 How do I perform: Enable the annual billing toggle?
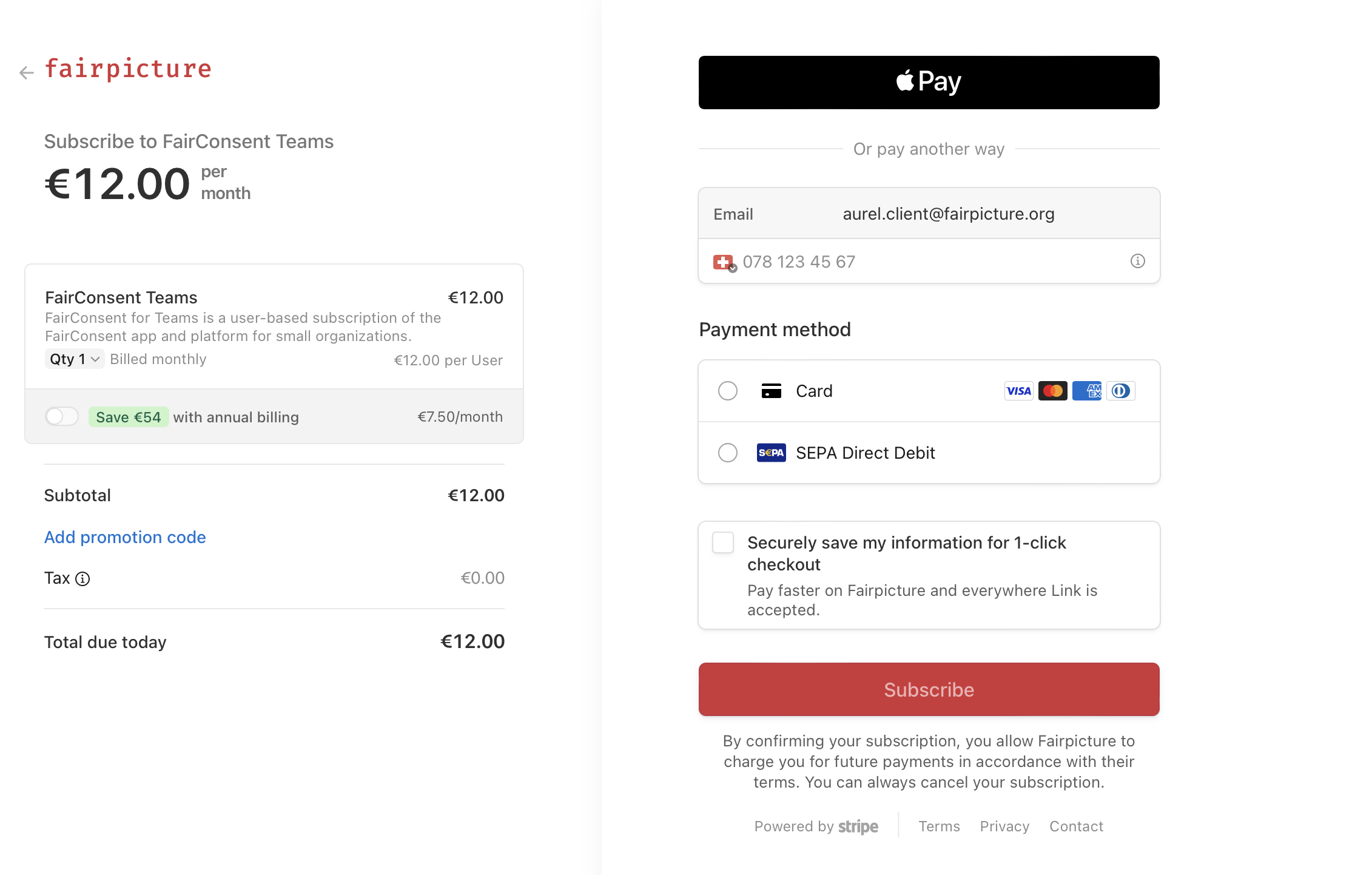(x=62, y=417)
